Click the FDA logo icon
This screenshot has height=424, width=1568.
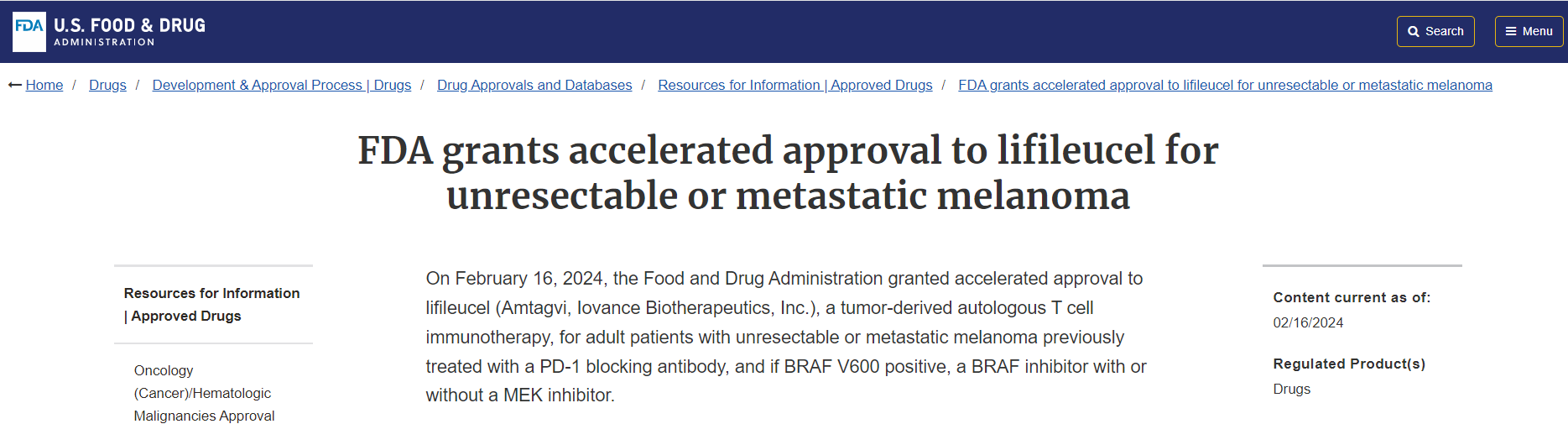(29, 32)
